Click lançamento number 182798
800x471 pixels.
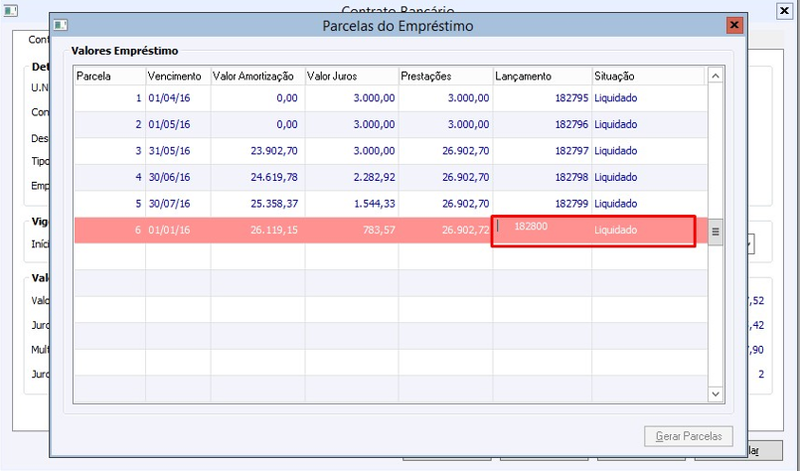tap(572, 178)
